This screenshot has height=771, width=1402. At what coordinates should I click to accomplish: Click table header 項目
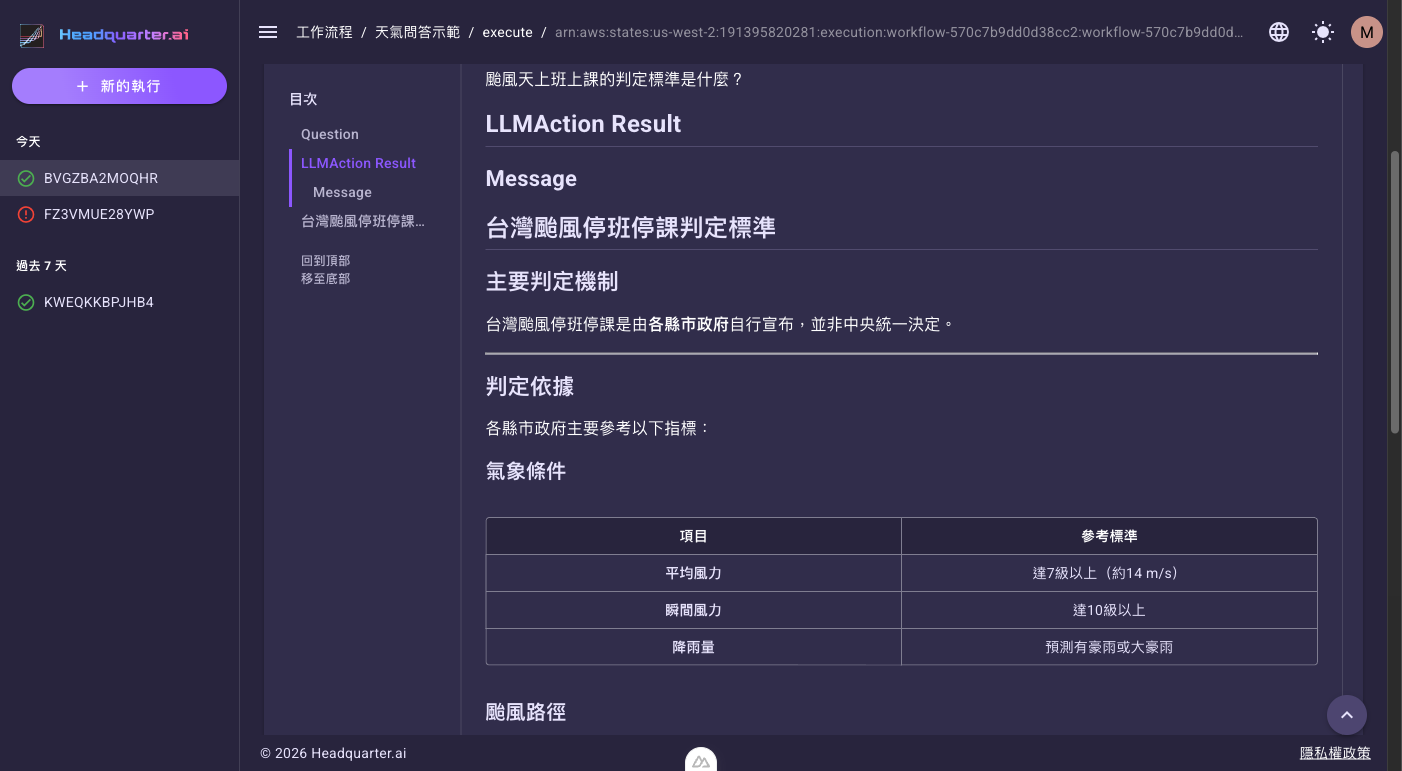[694, 536]
